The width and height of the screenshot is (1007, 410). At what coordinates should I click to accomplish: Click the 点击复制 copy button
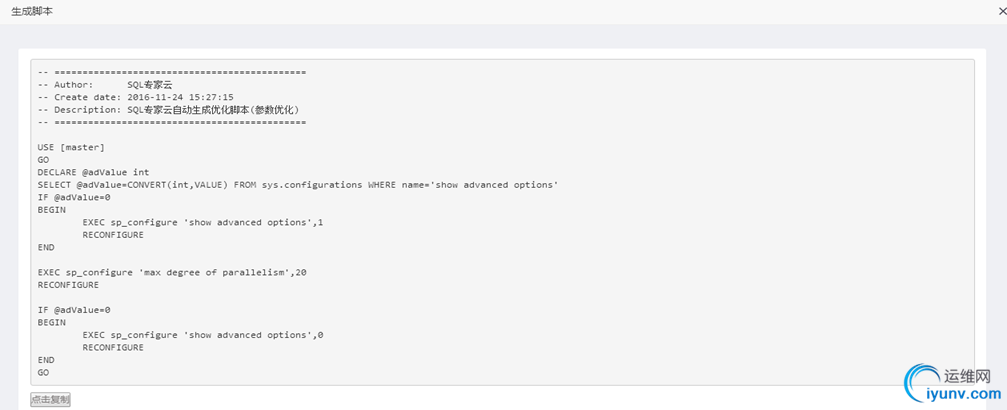click(x=50, y=400)
